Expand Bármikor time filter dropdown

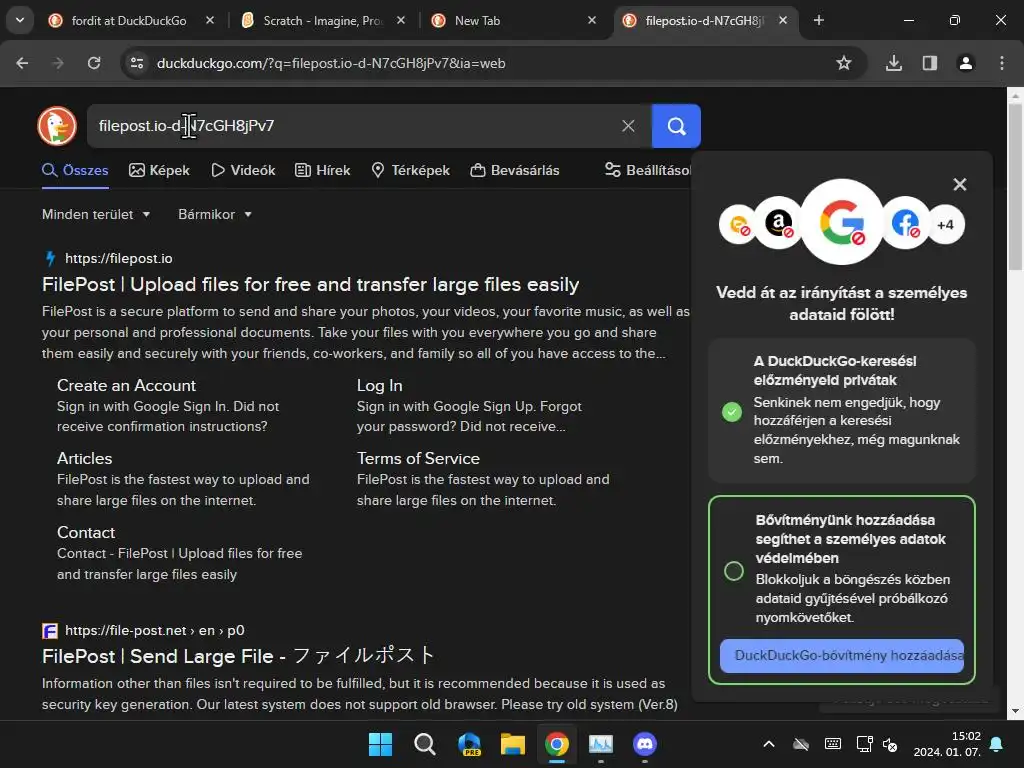coord(215,214)
